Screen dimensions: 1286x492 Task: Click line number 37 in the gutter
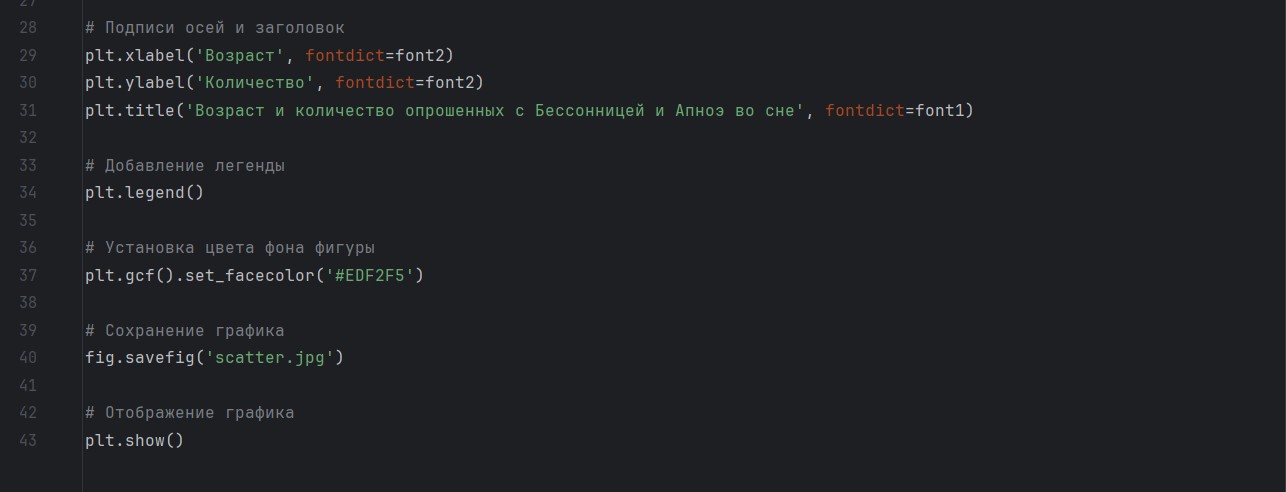28,275
